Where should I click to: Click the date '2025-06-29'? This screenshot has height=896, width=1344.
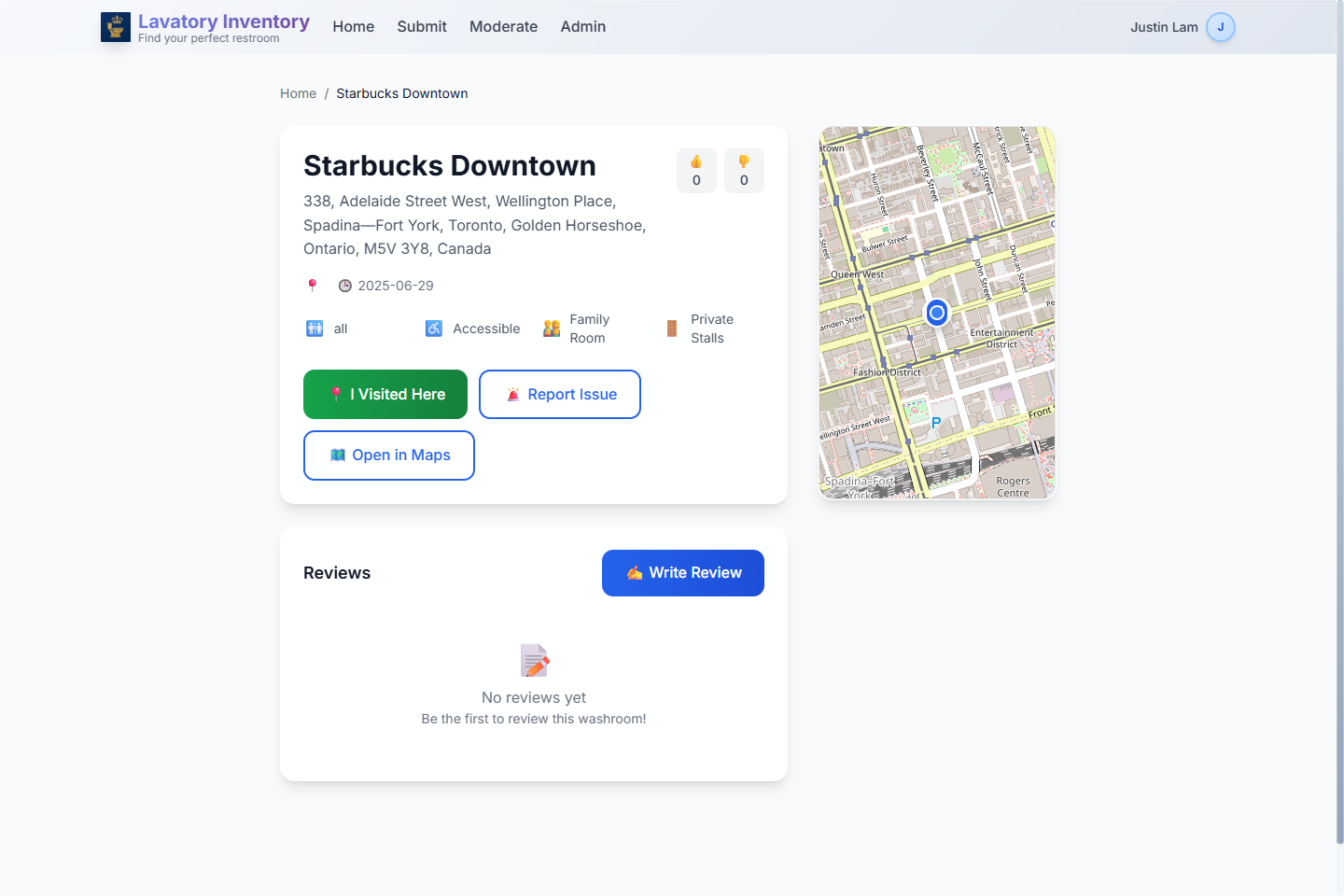(x=396, y=286)
